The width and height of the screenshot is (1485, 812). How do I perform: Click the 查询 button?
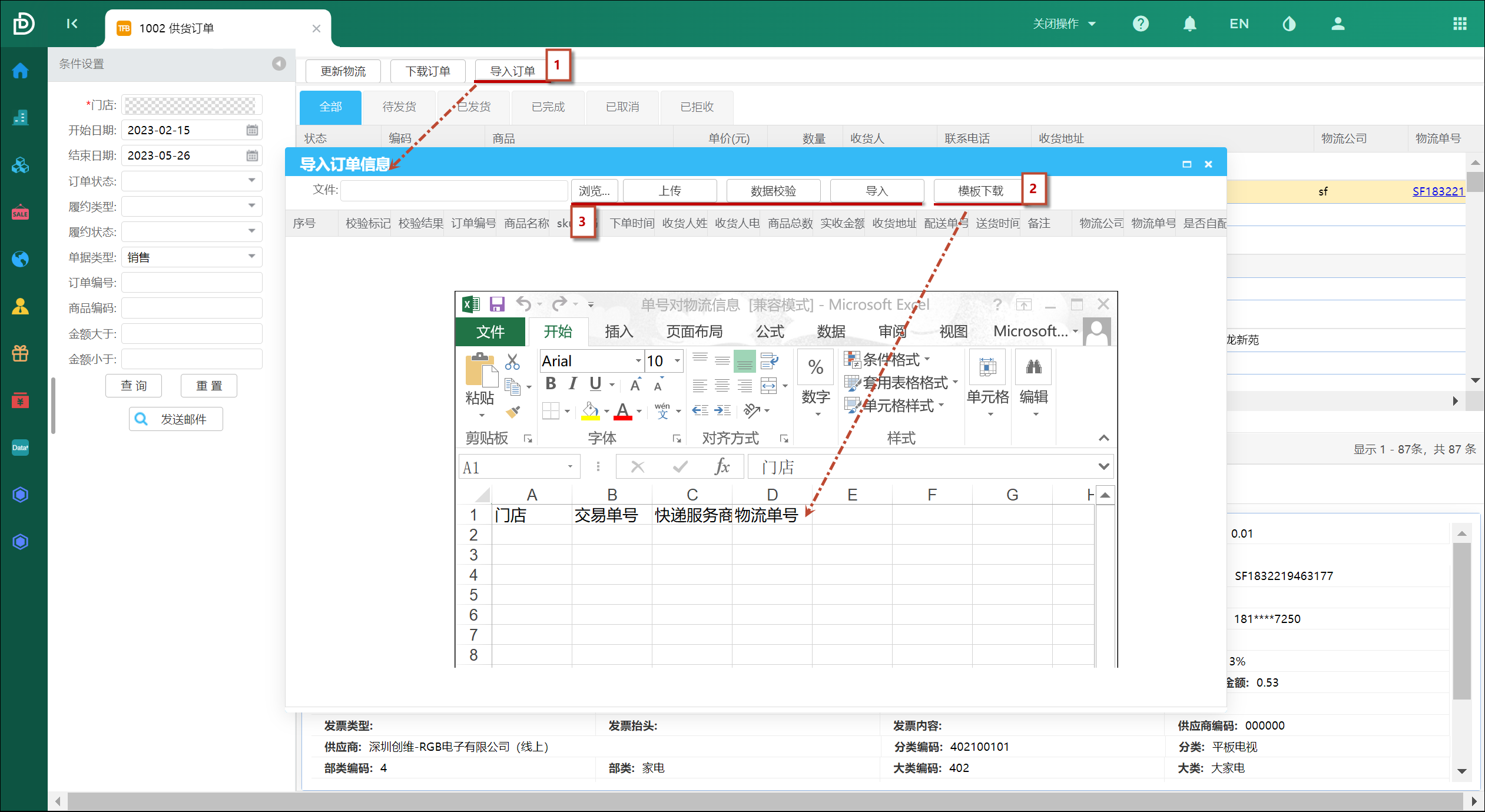click(134, 386)
